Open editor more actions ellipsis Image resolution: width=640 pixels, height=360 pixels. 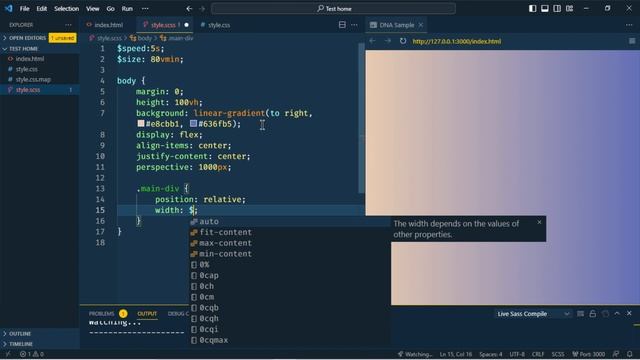[x=354, y=25]
